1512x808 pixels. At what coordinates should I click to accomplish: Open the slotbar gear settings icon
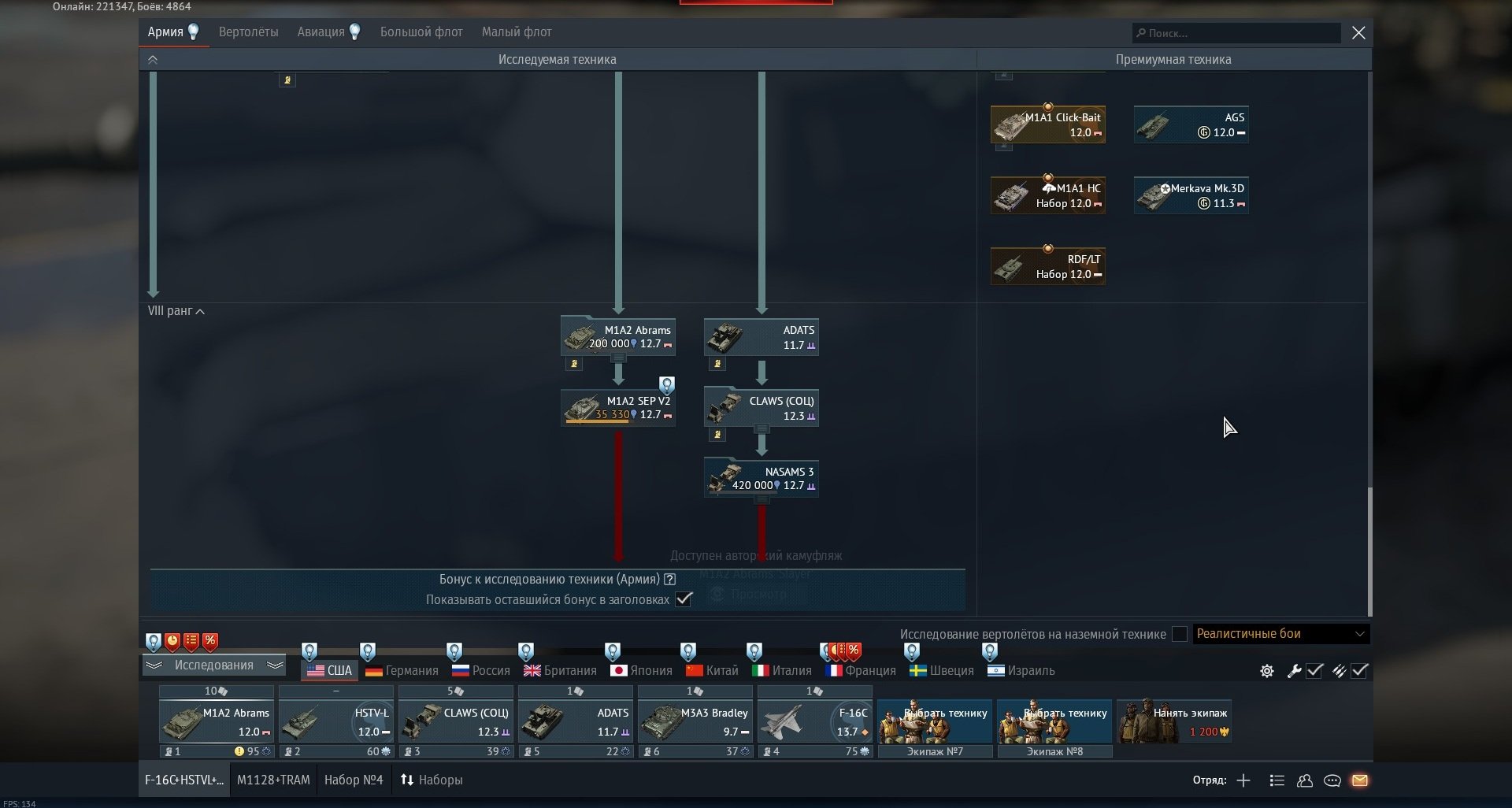(1267, 671)
